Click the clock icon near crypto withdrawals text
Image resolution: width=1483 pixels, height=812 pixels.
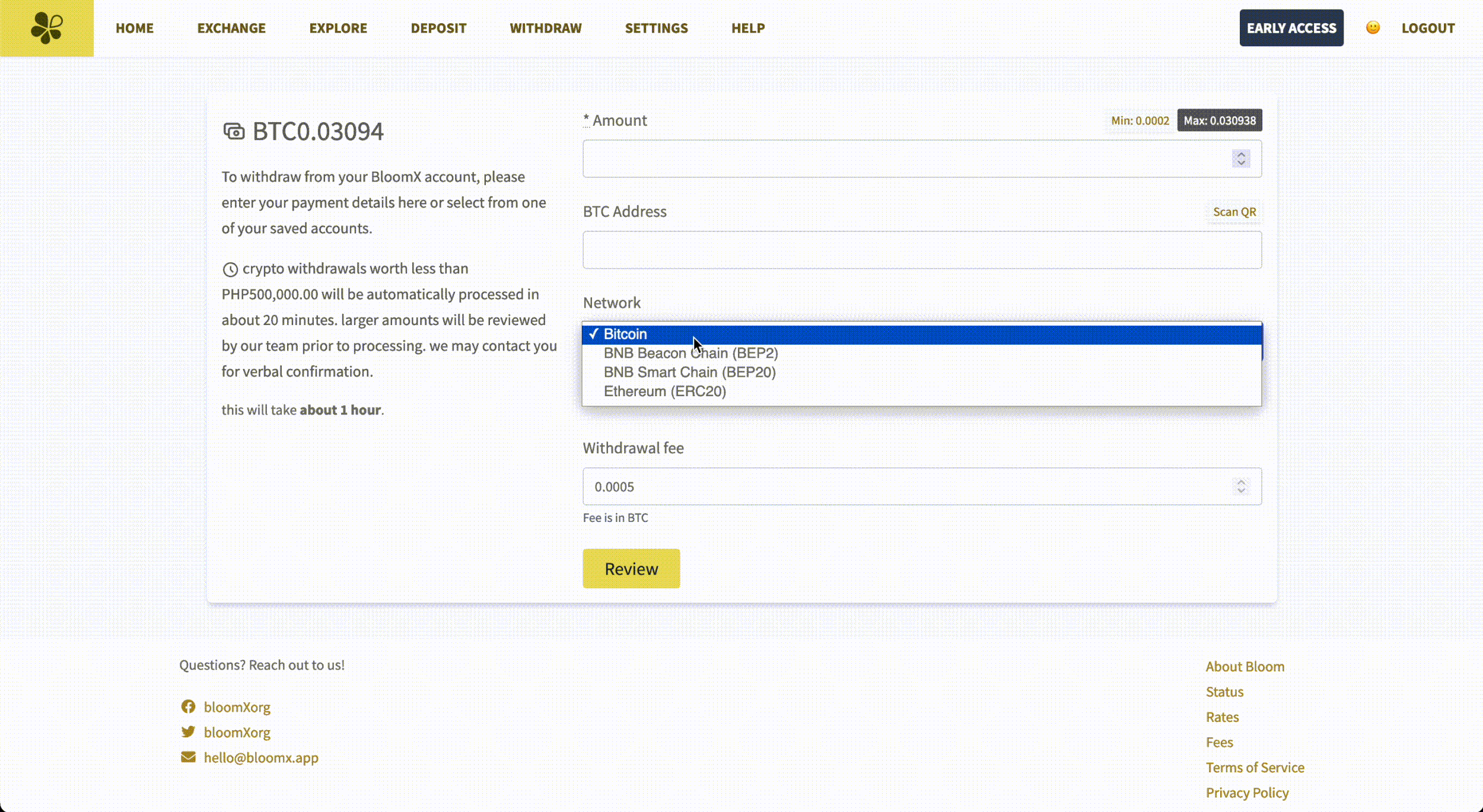(230, 269)
